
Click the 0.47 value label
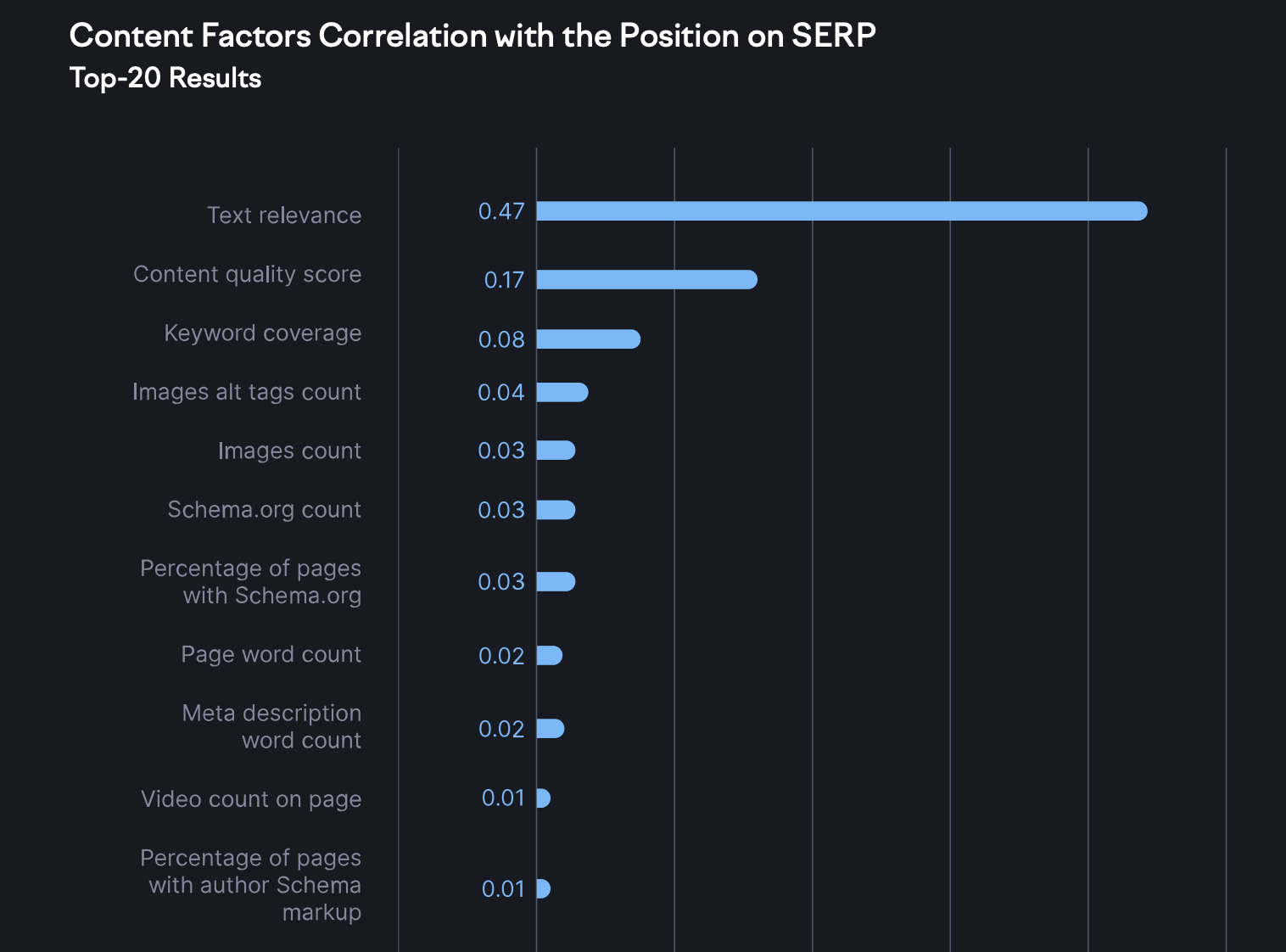pos(501,211)
